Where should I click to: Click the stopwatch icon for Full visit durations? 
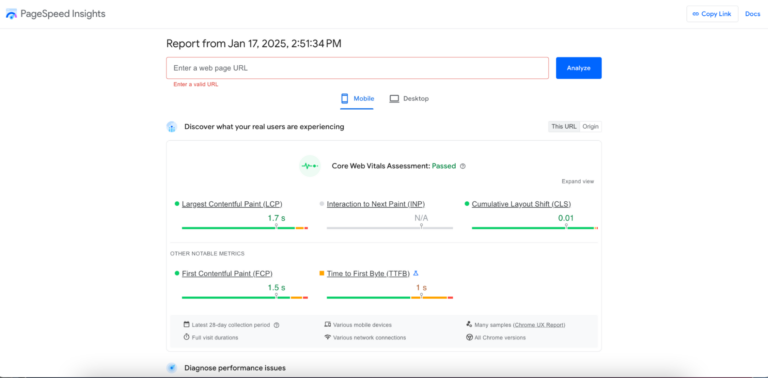click(x=186, y=337)
